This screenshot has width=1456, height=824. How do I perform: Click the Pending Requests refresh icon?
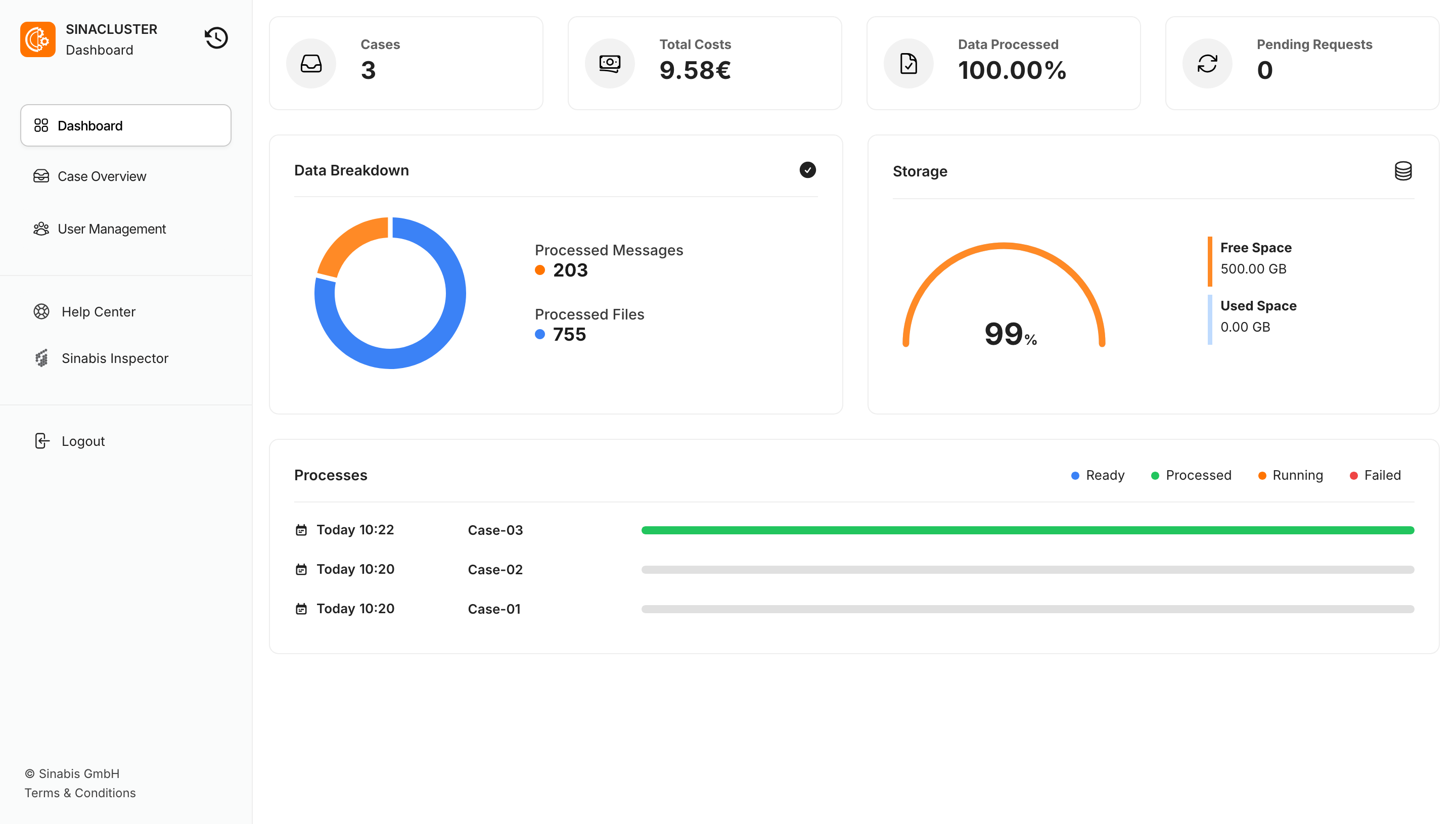coord(1208,63)
